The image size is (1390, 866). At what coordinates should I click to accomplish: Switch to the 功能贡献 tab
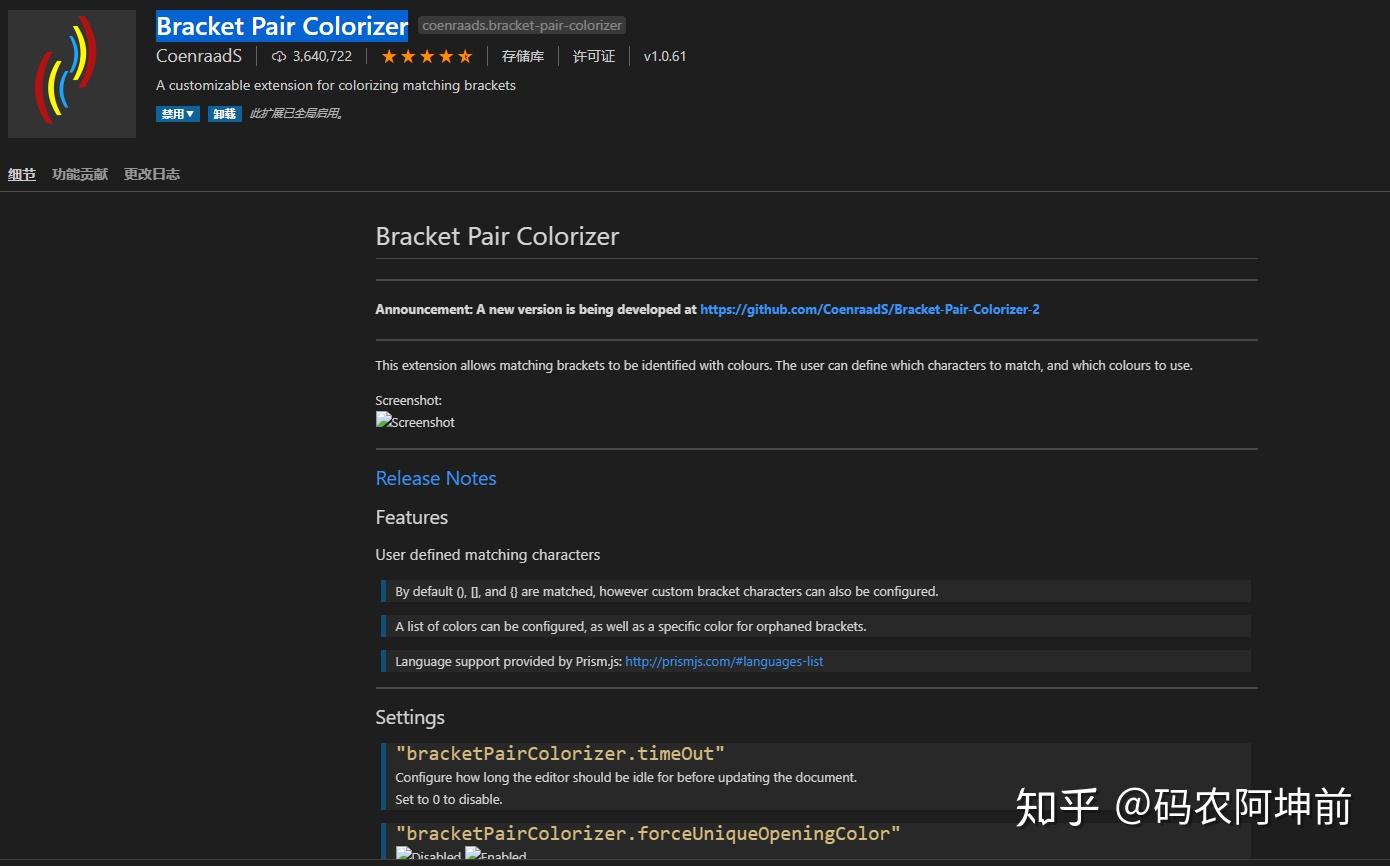[80, 173]
